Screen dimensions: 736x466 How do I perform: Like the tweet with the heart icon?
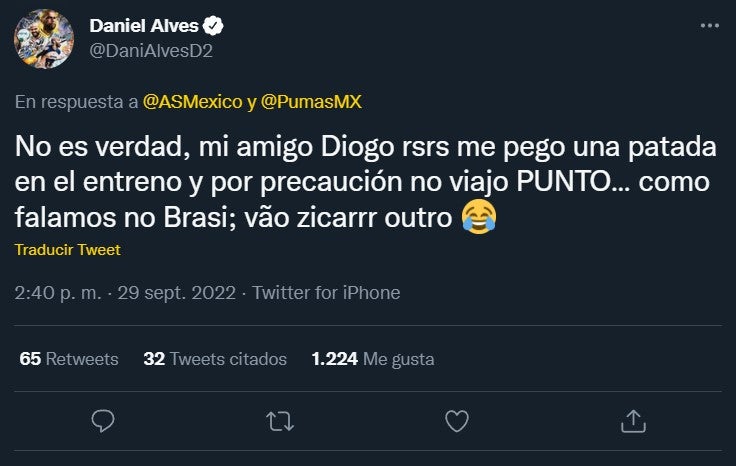click(456, 422)
